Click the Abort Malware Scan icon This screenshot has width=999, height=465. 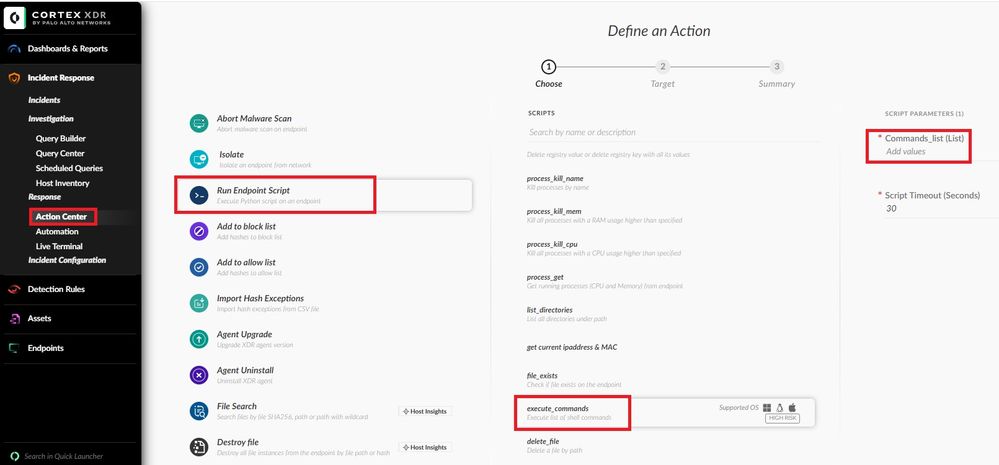tap(198, 123)
